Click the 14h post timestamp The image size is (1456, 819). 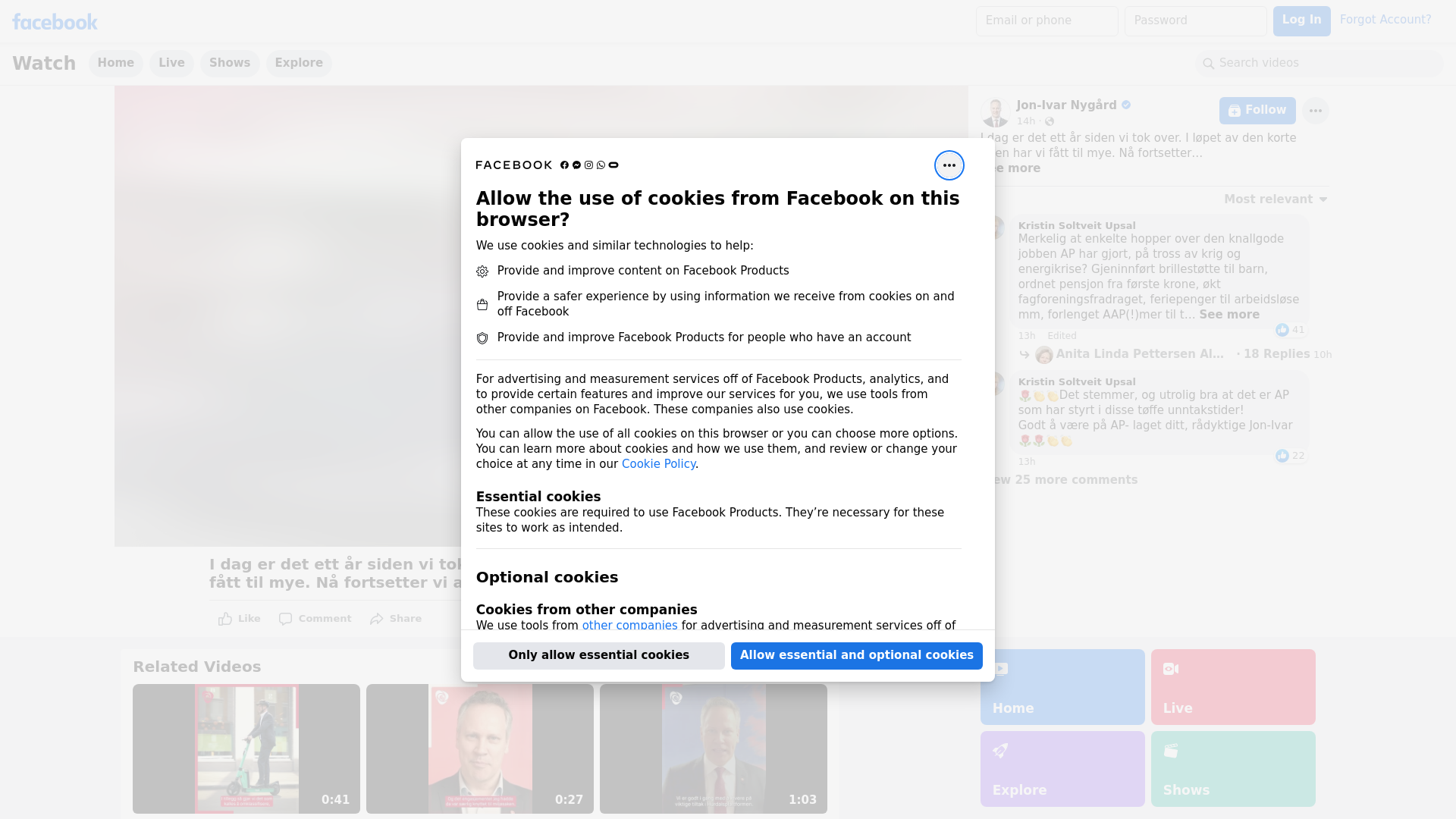point(1025,121)
